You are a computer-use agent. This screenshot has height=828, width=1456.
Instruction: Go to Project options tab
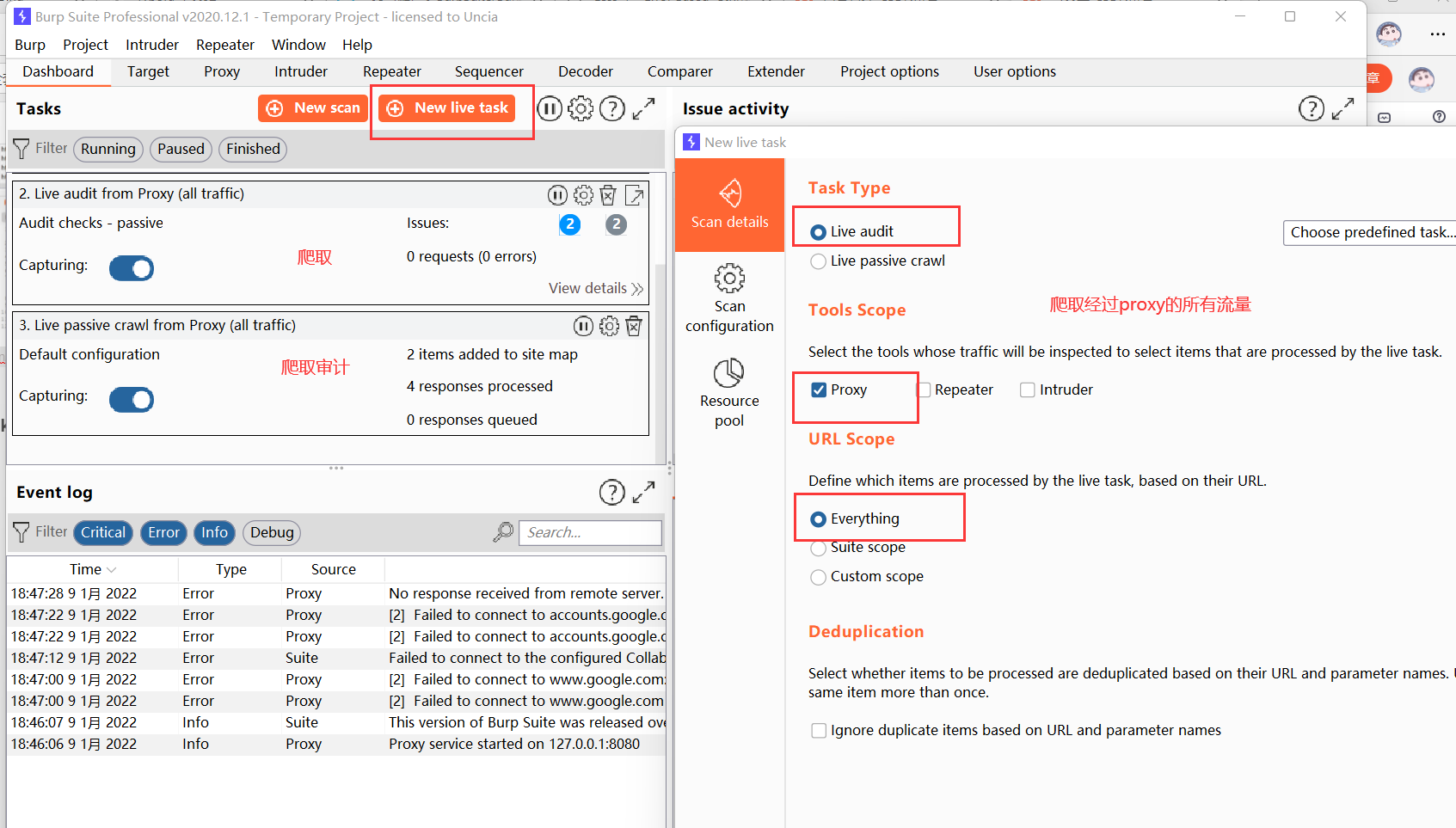(x=889, y=71)
